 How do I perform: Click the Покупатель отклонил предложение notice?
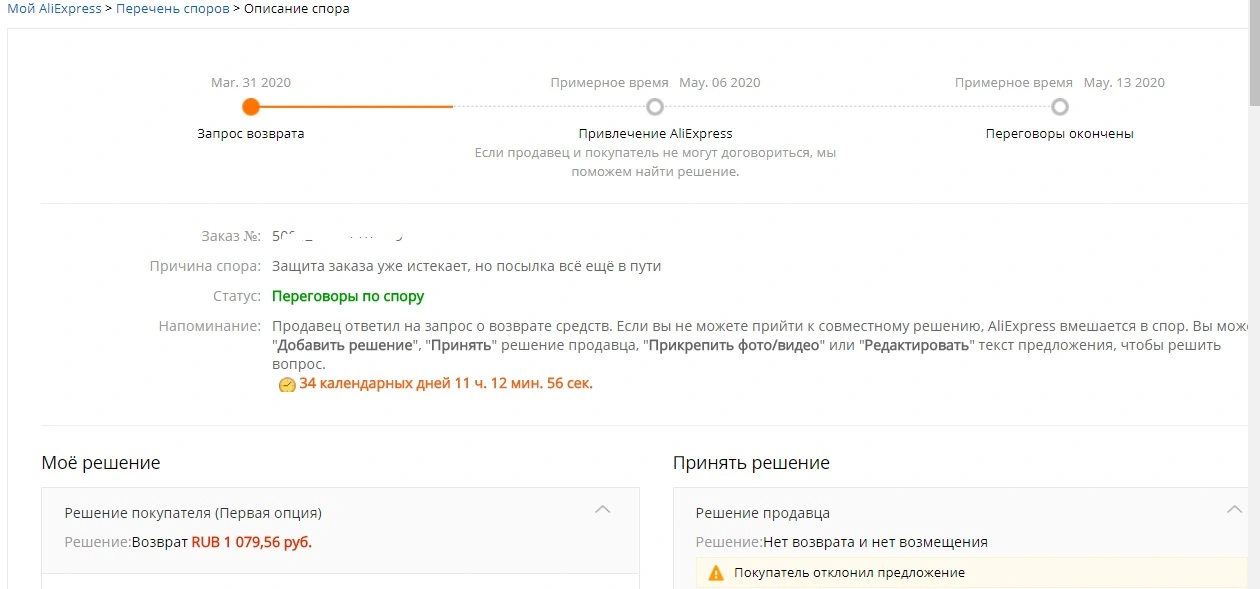(849, 573)
